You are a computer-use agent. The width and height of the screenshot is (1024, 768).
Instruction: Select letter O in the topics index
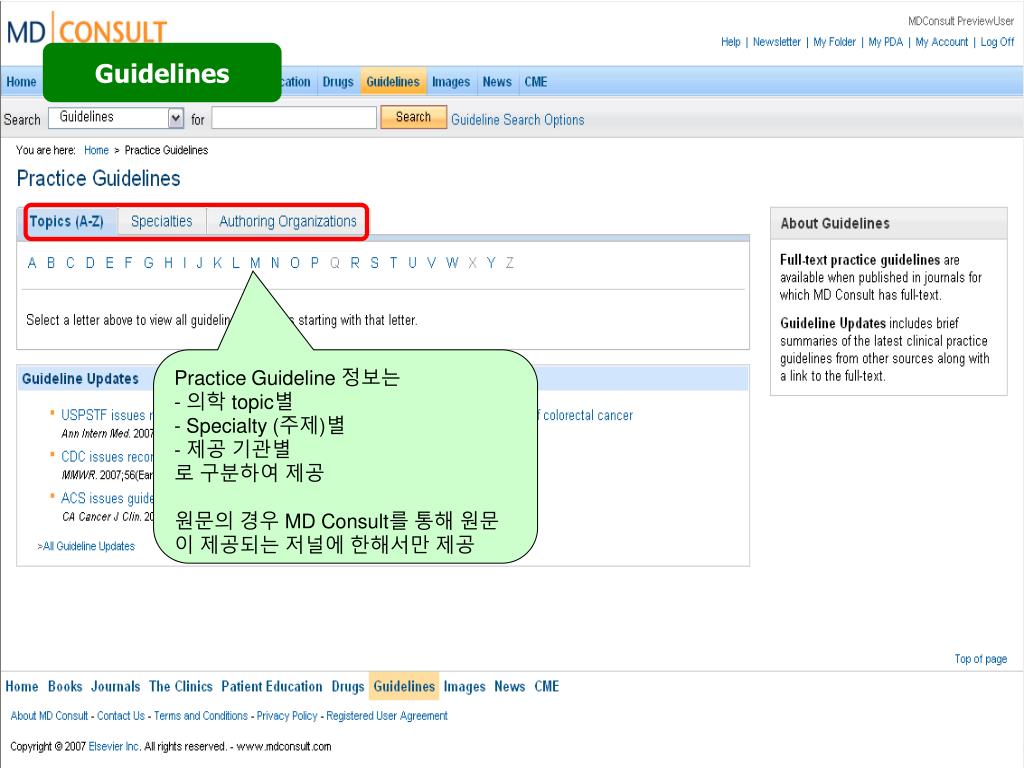[x=295, y=263]
